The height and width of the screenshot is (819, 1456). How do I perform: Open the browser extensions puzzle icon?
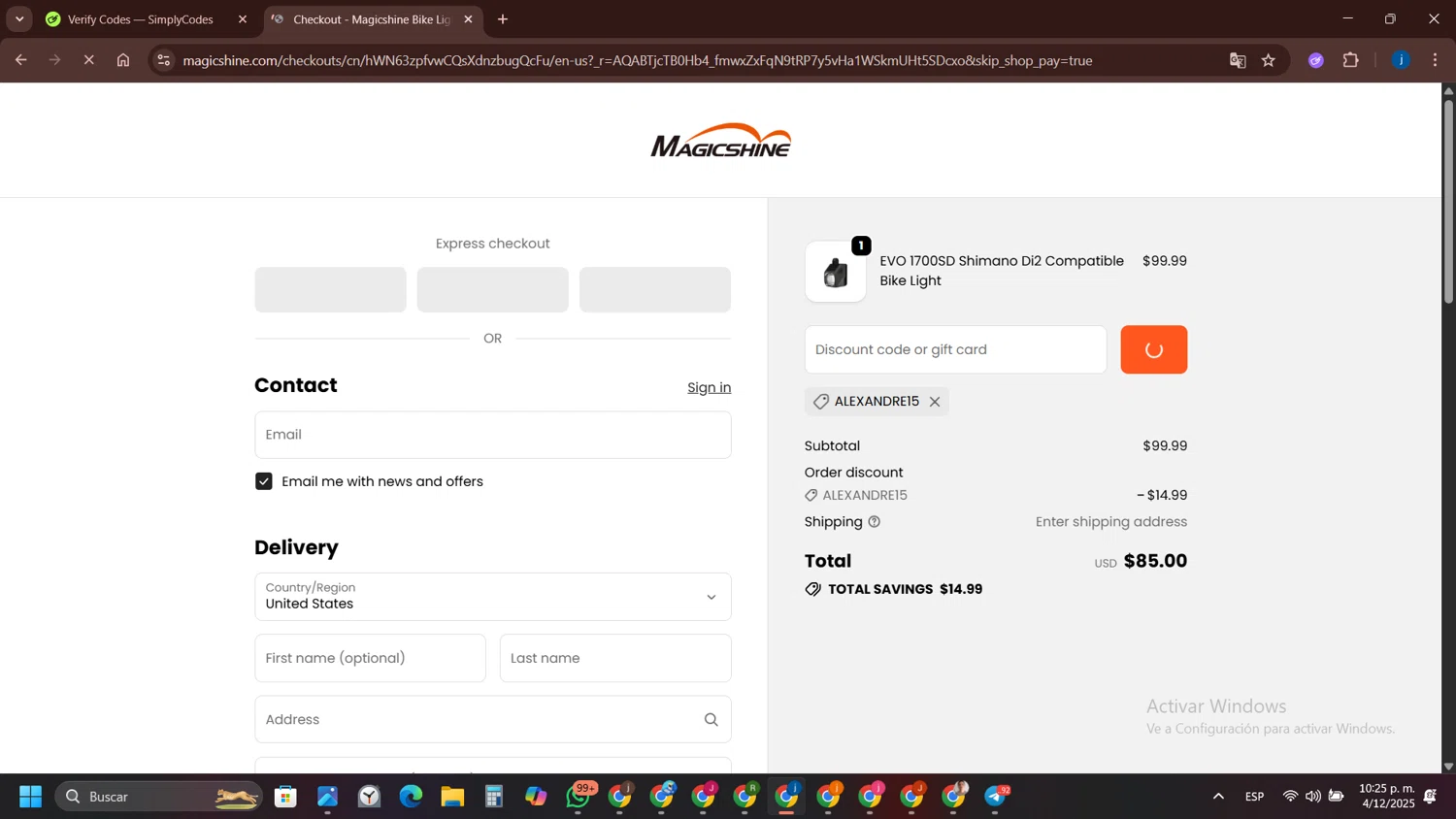1350,60
